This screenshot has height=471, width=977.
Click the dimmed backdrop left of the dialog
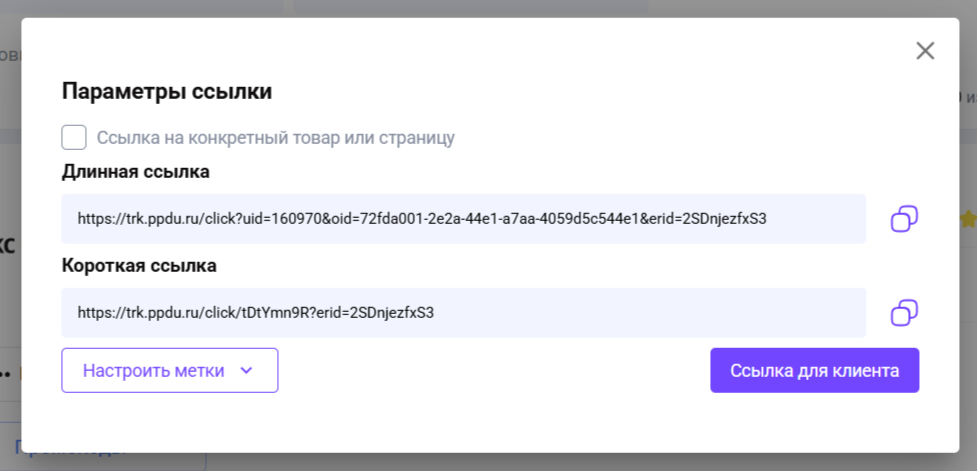point(10,250)
